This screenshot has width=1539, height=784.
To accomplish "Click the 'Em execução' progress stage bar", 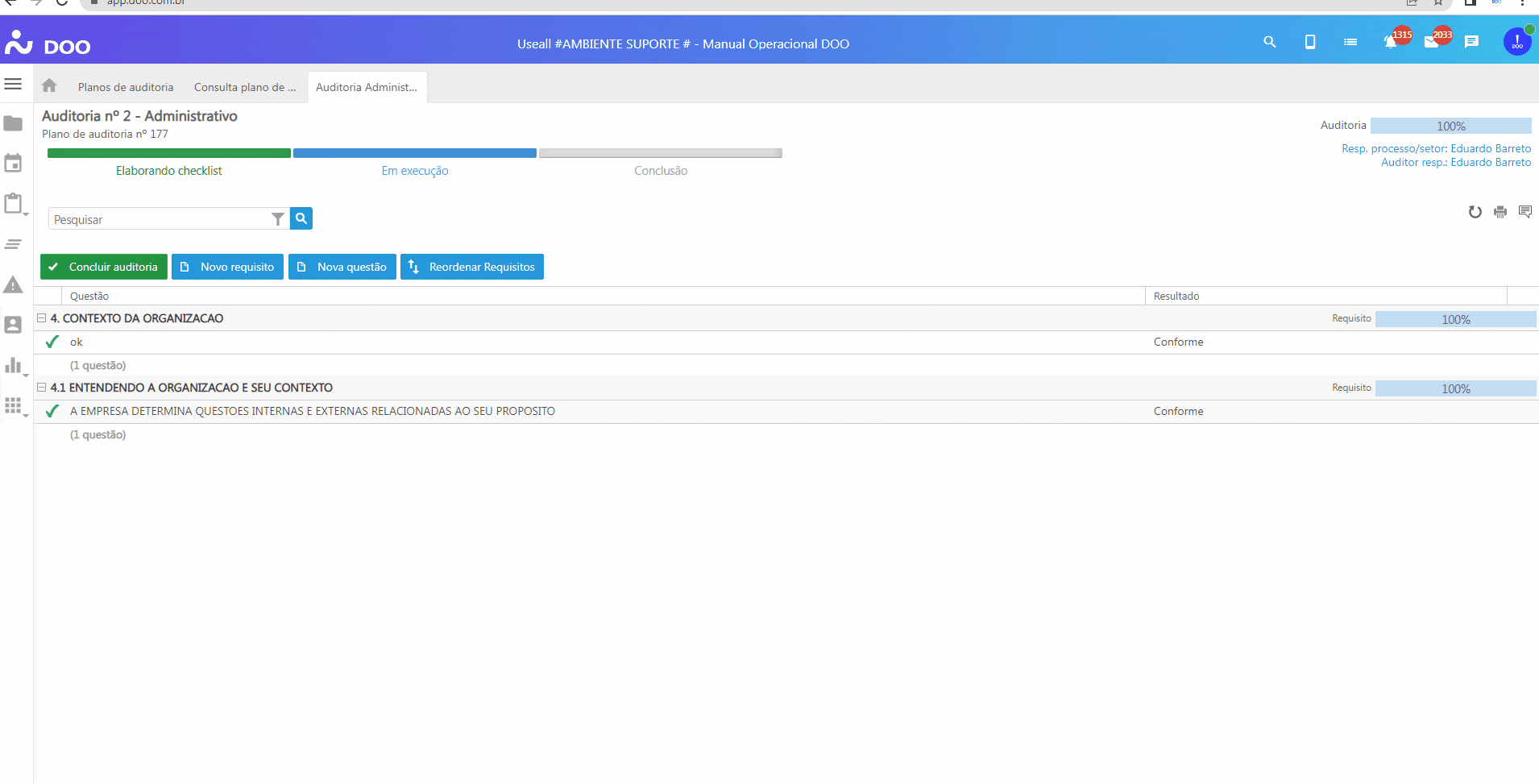I will coord(415,153).
